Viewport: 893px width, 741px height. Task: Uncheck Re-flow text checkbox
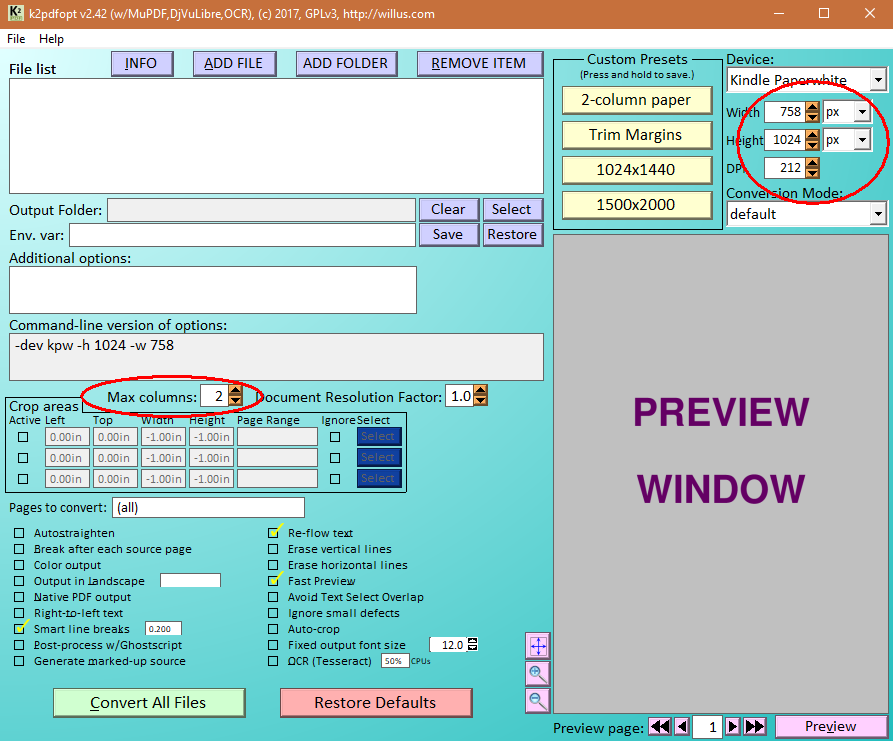tap(273, 533)
